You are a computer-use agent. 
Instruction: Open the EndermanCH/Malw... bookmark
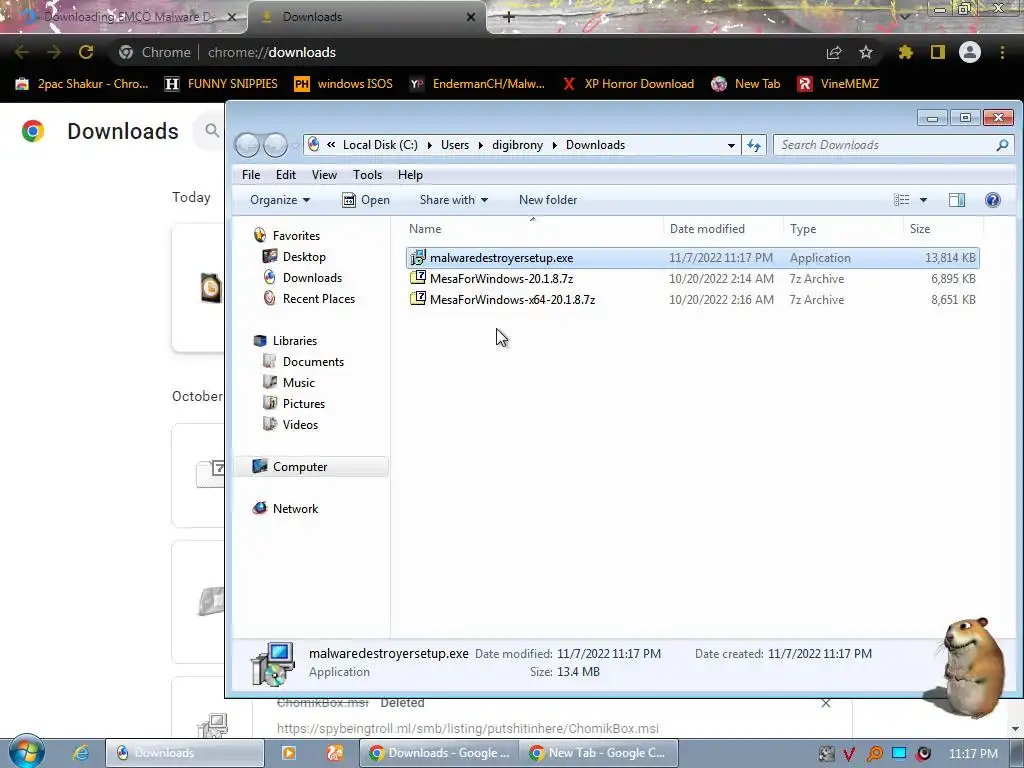click(x=477, y=84)
